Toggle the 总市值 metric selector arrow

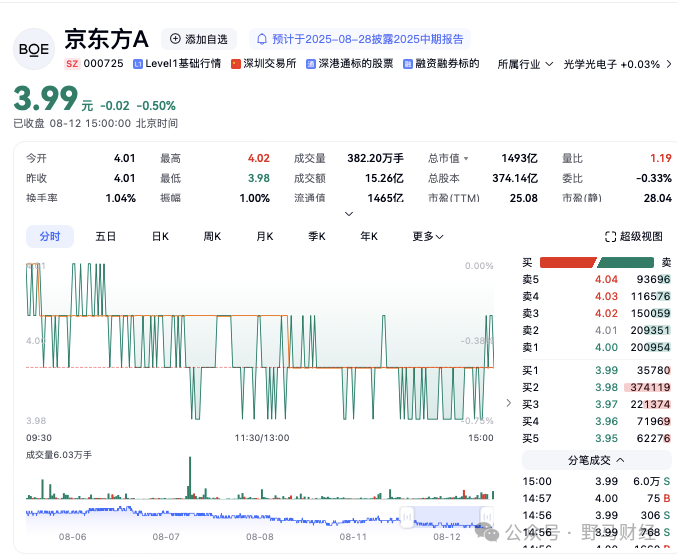coord(466,159)
